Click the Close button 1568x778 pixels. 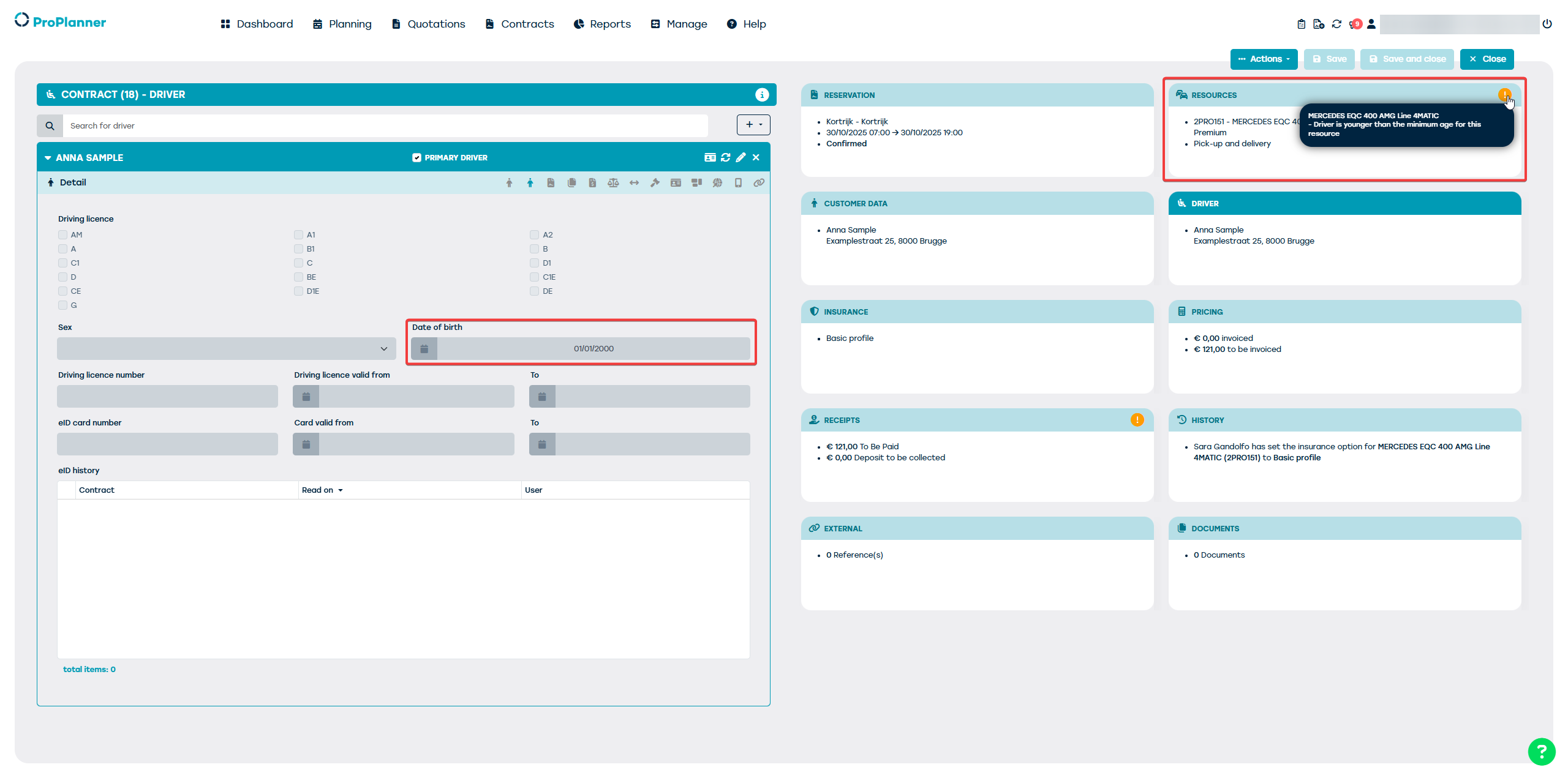pyautogui.click(x=1487, y=59)
